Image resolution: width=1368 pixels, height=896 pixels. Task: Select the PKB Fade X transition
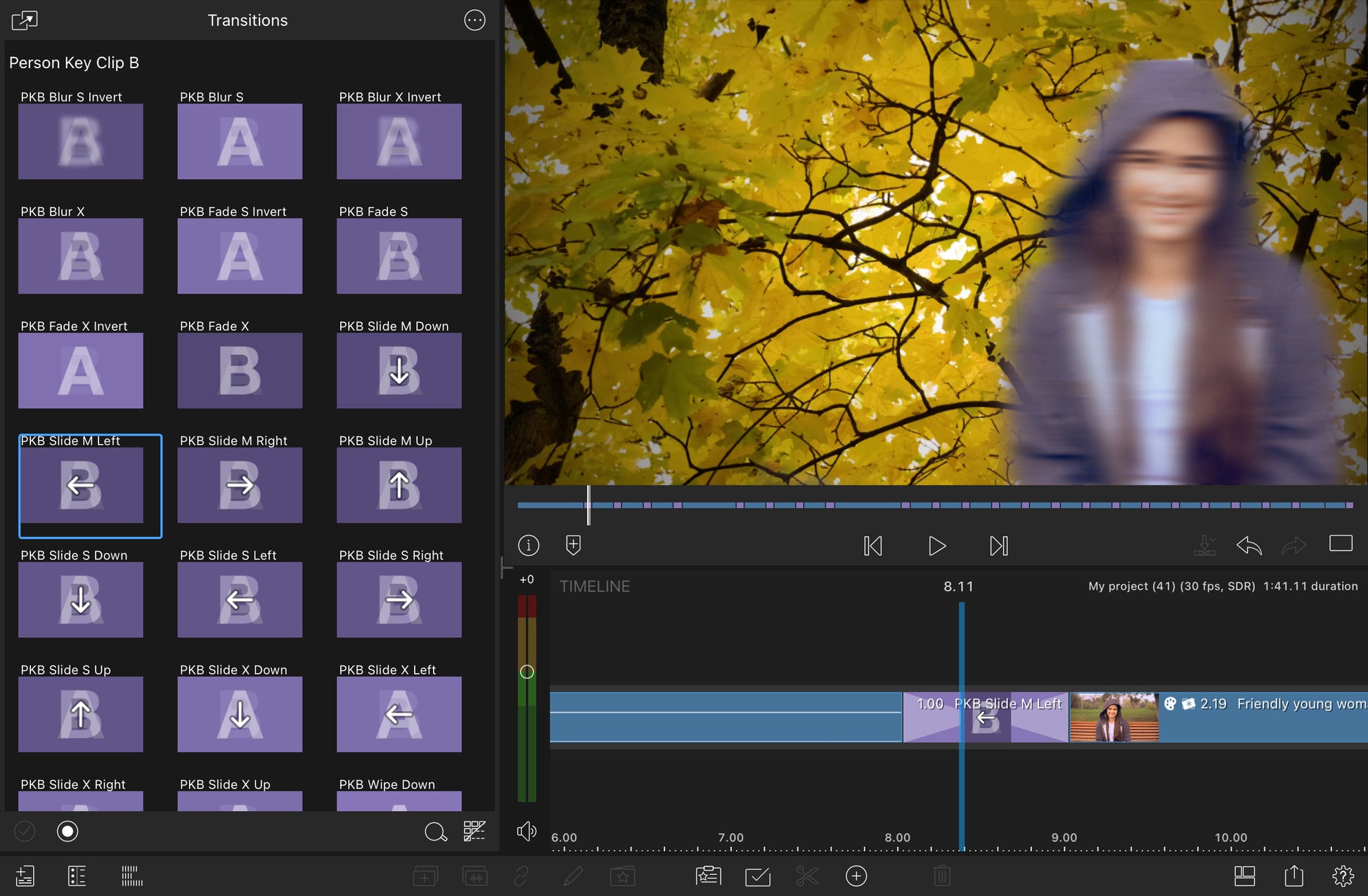240,370
